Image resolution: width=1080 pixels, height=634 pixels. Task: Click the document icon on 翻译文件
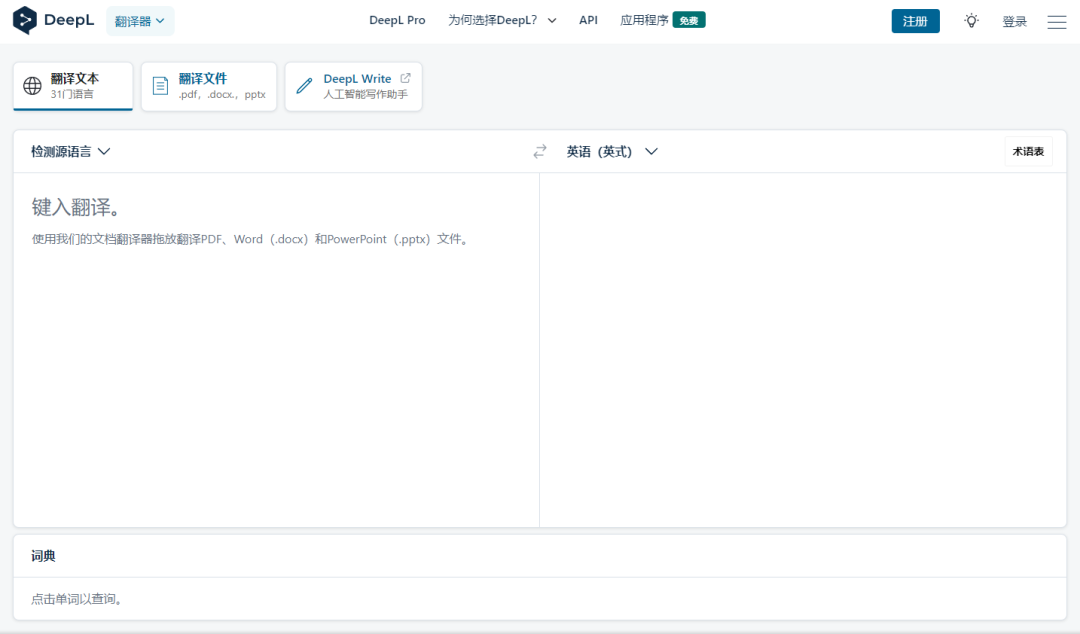pyautogui.click(x=160, y=86)
